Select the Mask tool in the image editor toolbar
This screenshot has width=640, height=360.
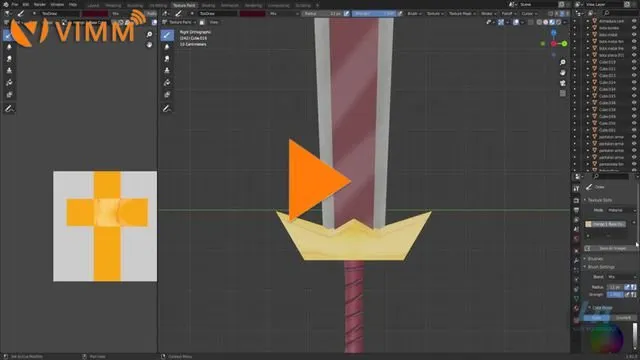(9, 94)
